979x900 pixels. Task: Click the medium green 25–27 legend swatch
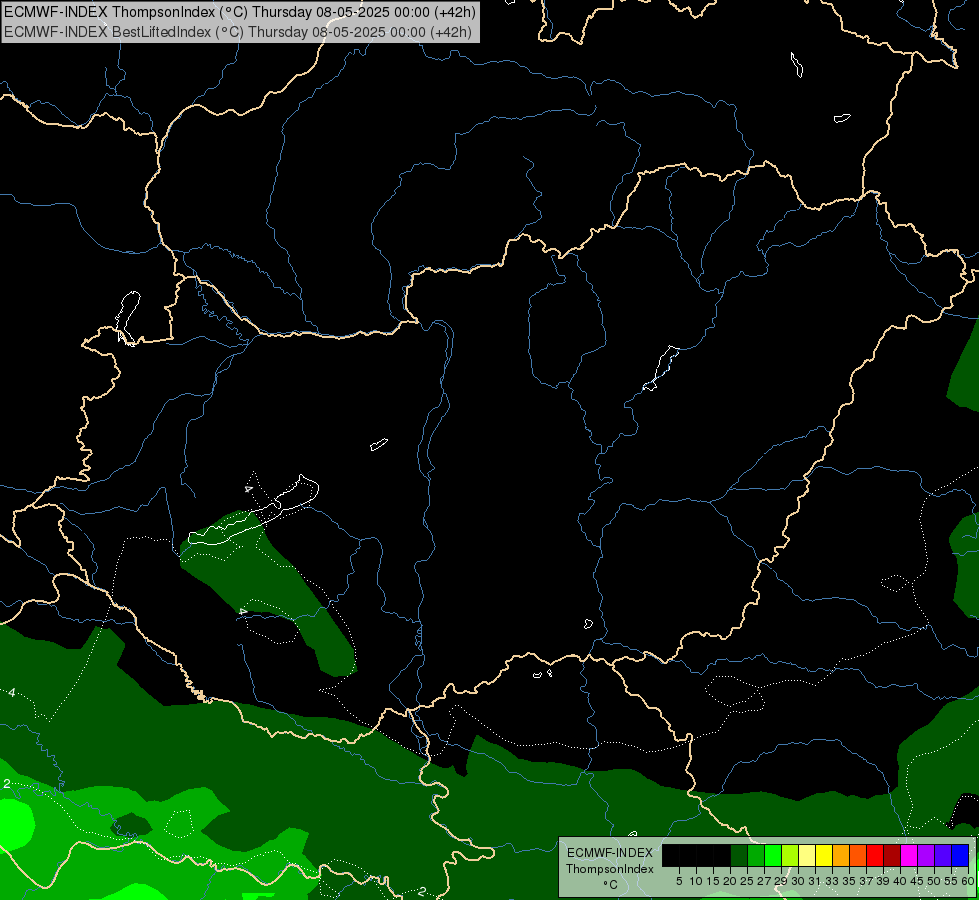point(755,855)
